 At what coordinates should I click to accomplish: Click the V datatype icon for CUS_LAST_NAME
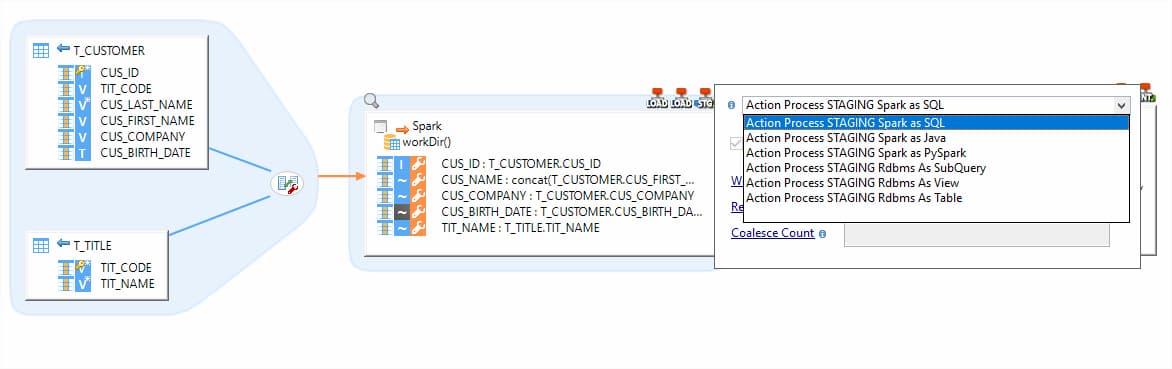point(83,105)
